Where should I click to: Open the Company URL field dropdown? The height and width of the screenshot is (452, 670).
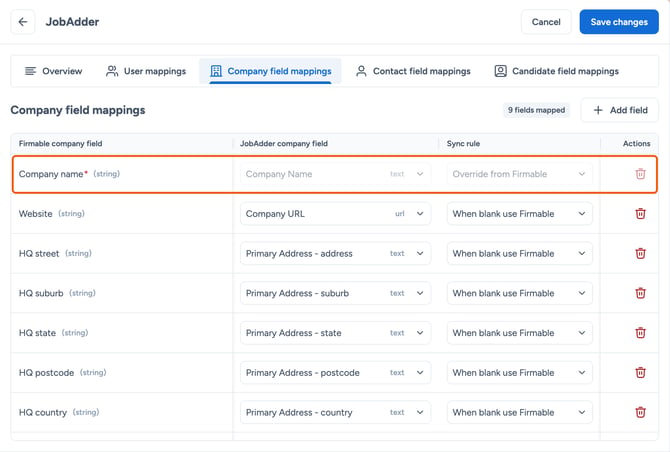pyautogui.click(x=335, y=214)
